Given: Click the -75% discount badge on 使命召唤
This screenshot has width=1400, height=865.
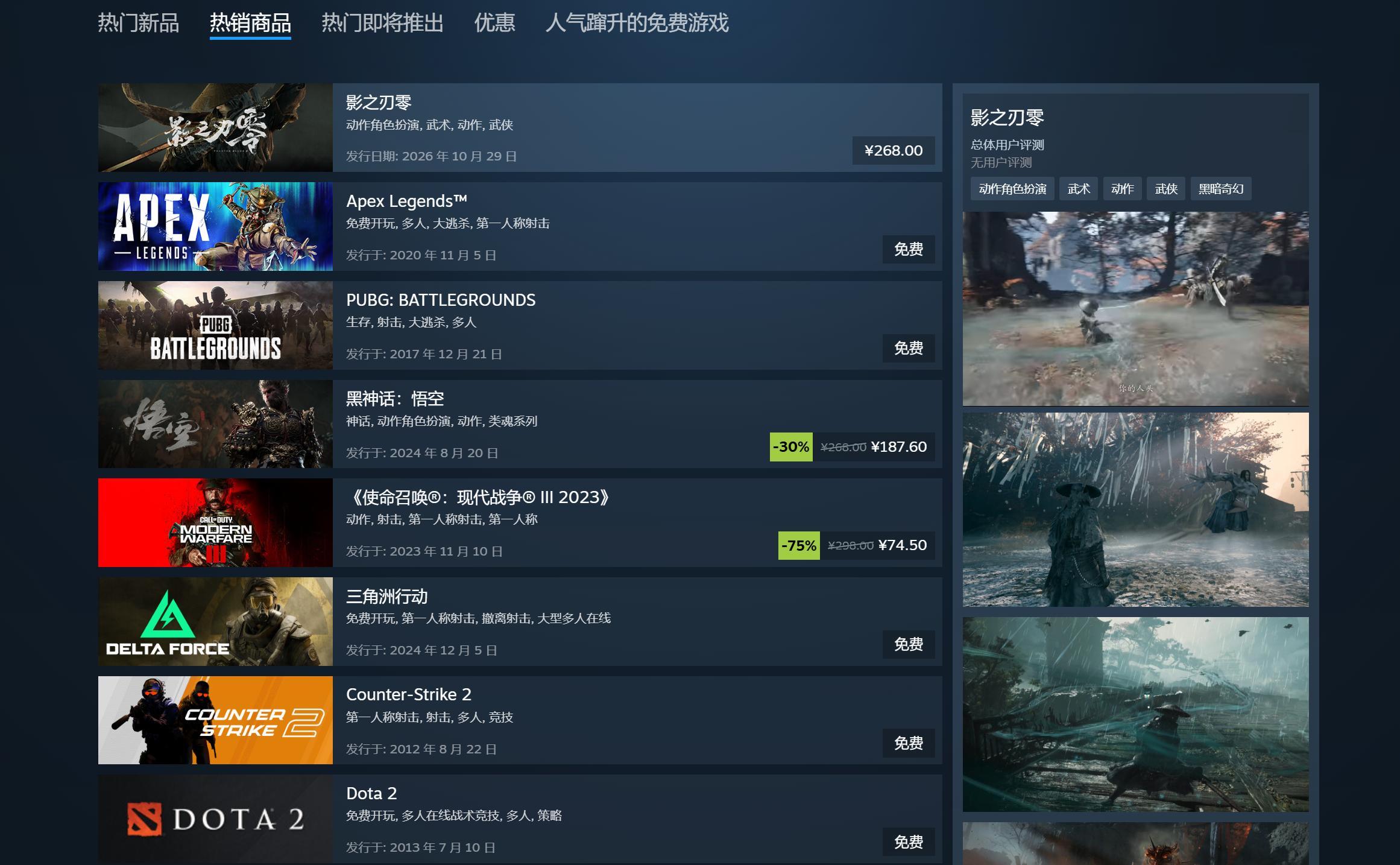Looking at the screenshot, I should tap(799, 545).
